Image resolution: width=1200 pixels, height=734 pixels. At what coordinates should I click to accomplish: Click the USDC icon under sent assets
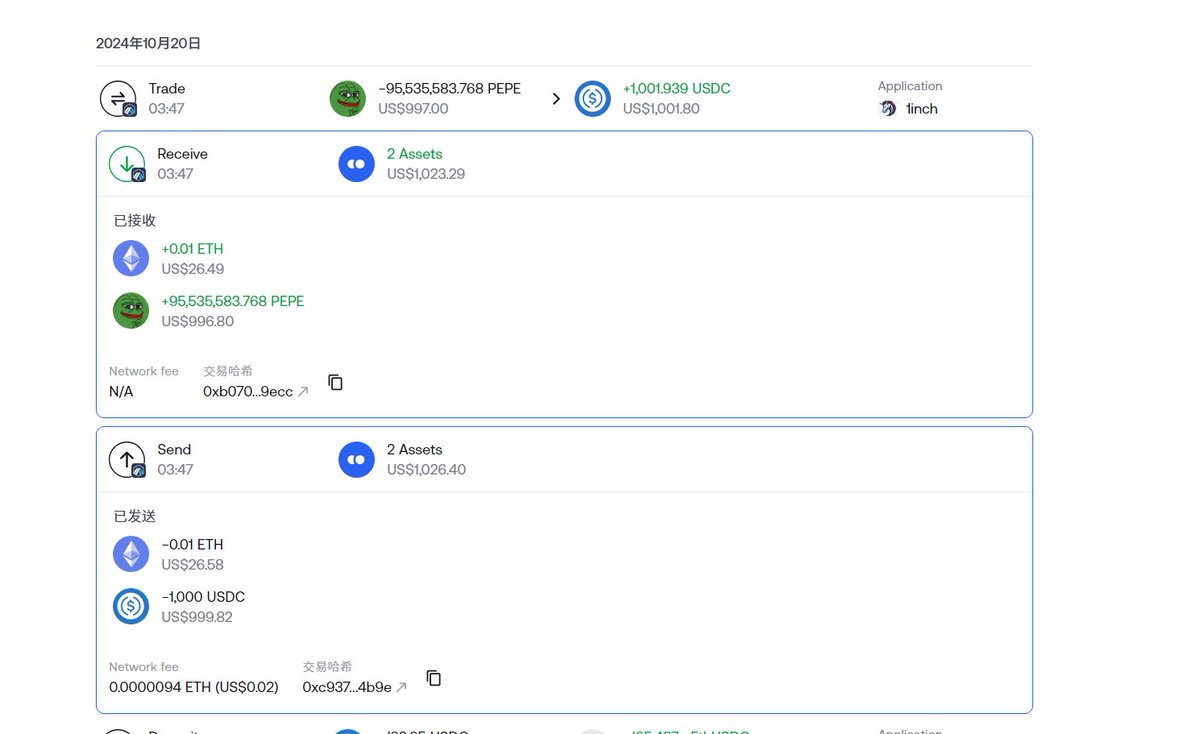pyautogui.click(x=131, y=606)
